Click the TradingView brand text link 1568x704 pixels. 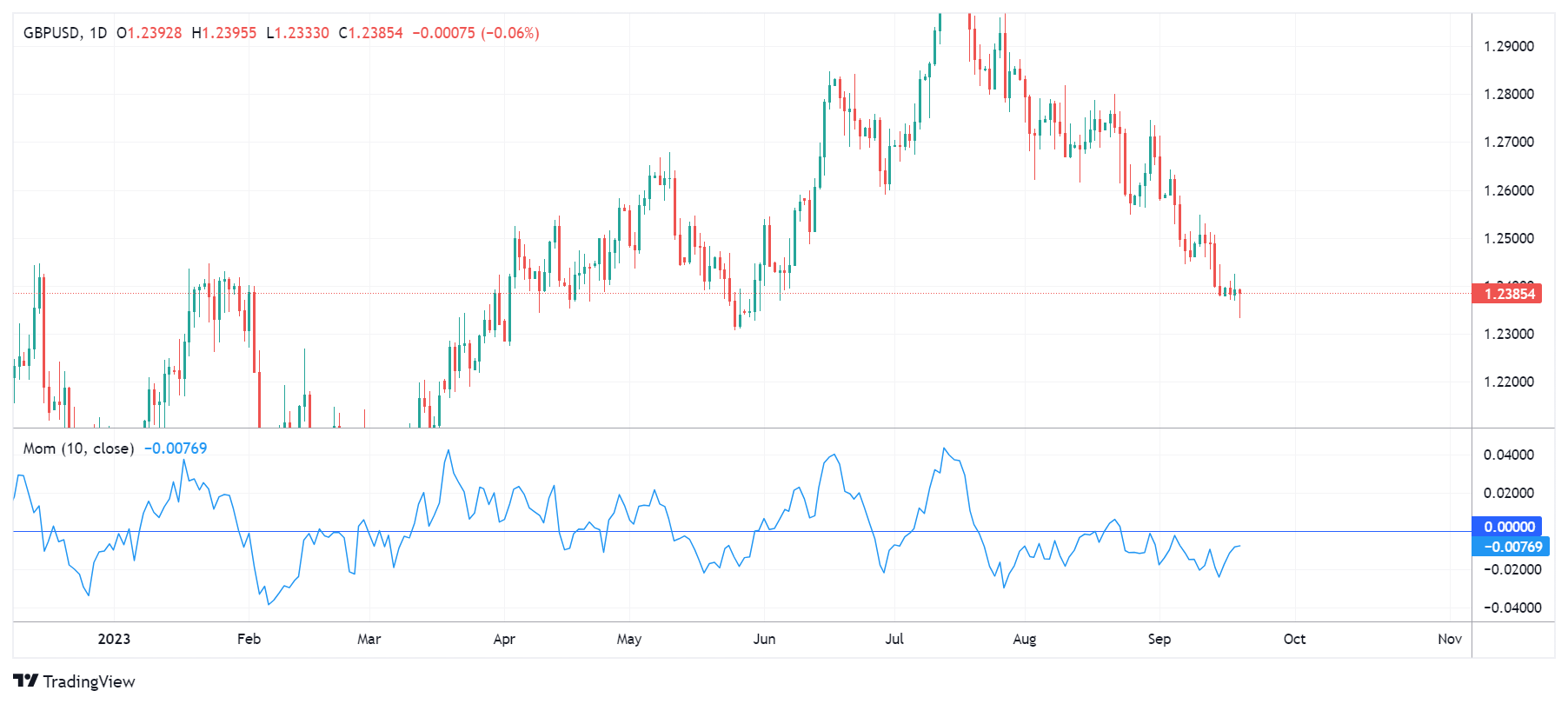click(89, 681)
